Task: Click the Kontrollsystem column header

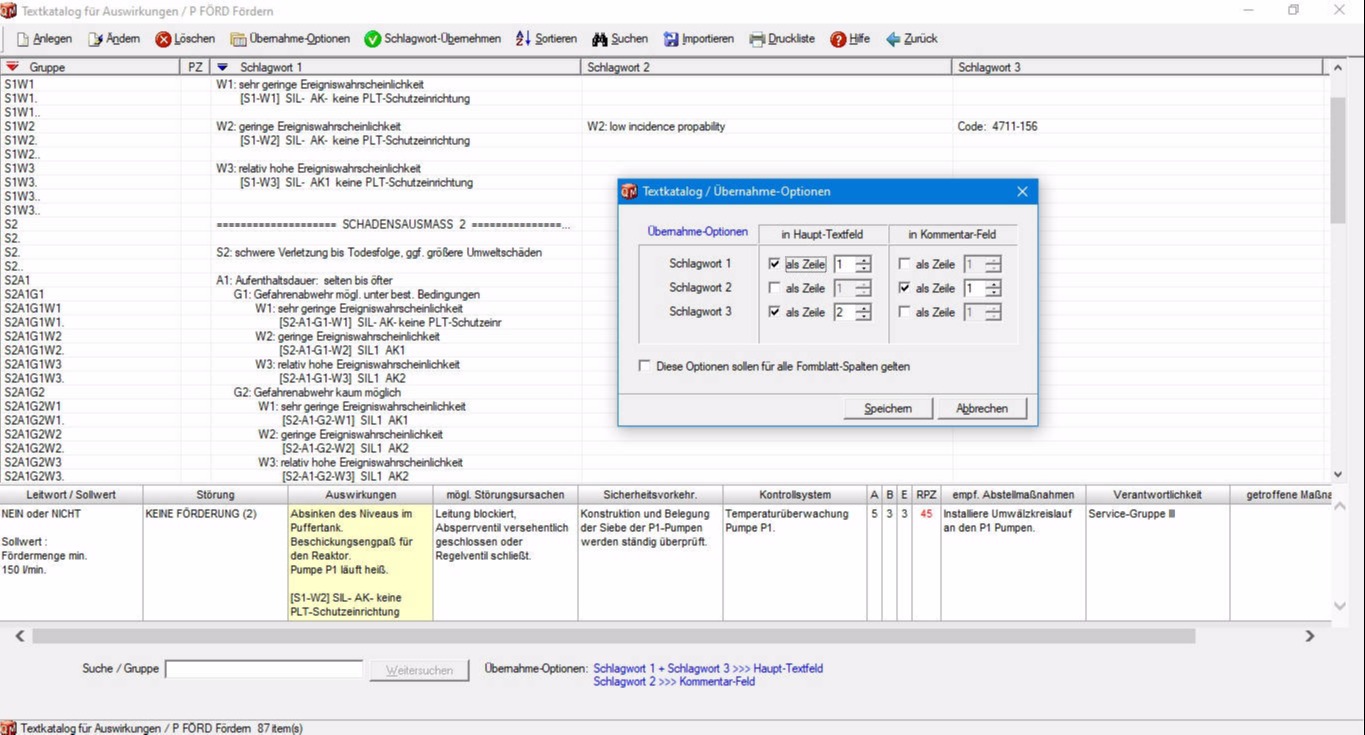Action: point(794,495)
